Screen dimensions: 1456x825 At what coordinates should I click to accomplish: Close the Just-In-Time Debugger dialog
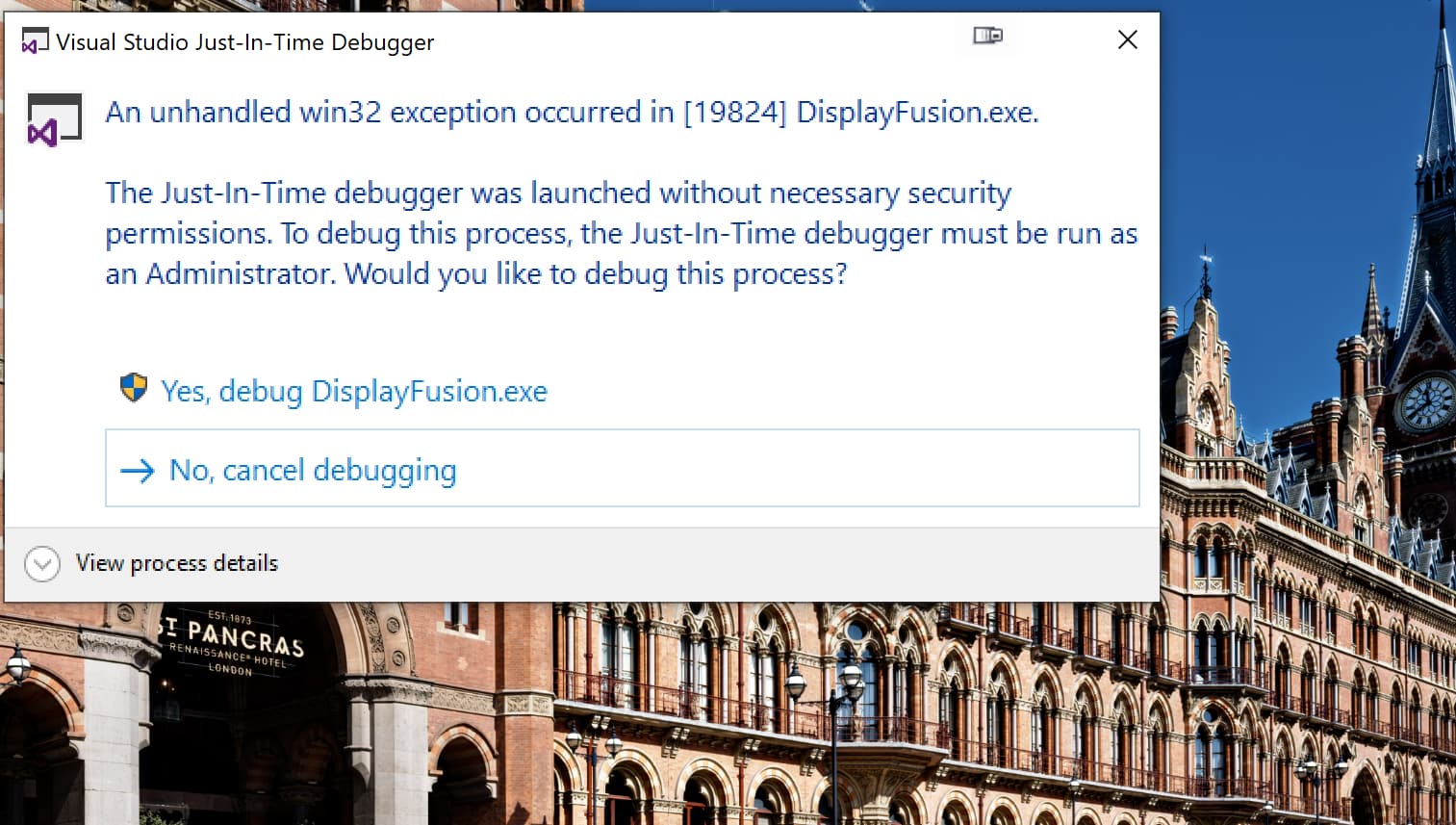tap(1127, 39)
